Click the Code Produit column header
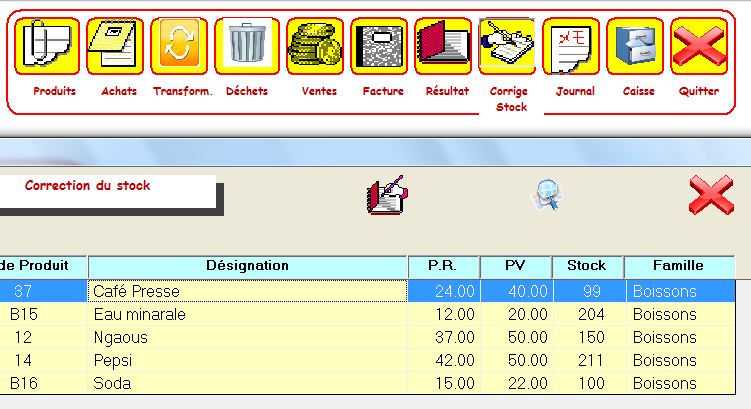Viewport: 751px width, 409px height. coord(43,266)
